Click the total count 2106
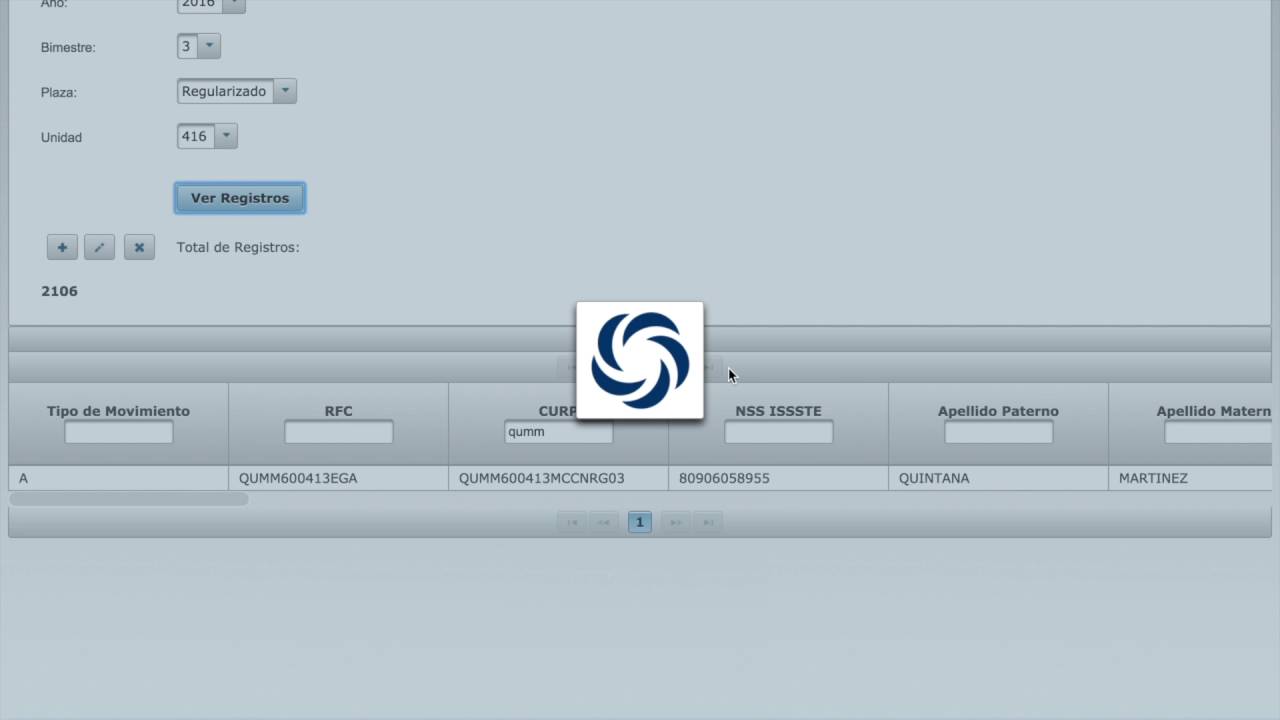The width and height of the screenshot is (1280, 720). (59, 291)
